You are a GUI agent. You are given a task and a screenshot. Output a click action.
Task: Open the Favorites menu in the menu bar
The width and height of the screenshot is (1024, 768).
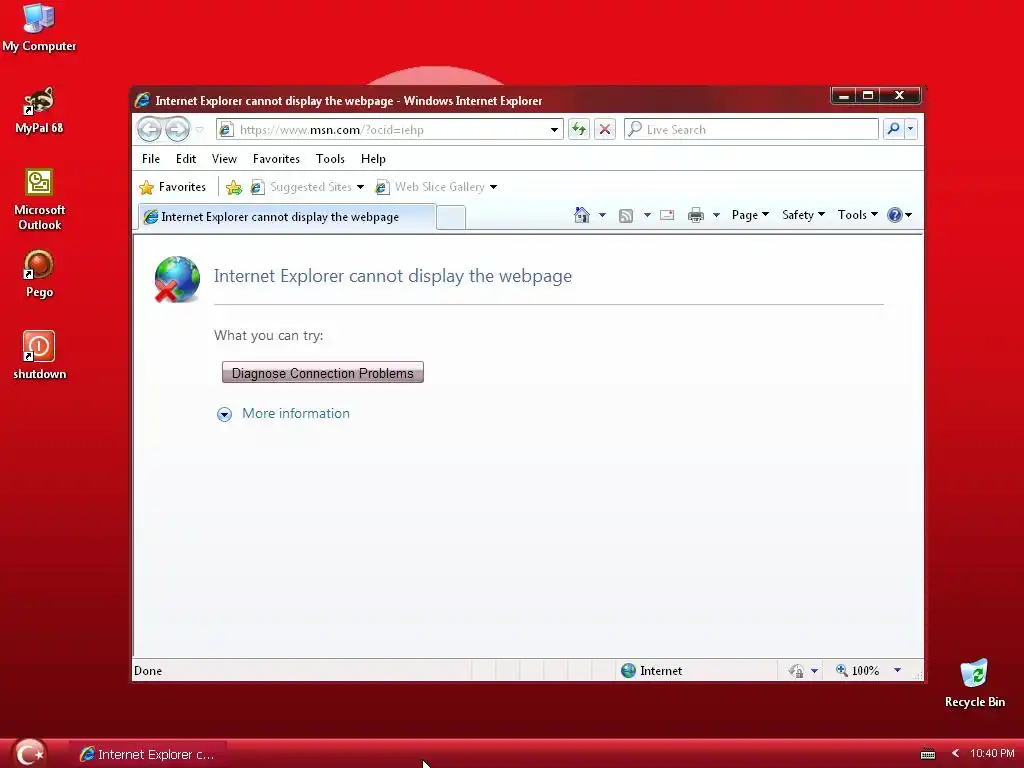(276, 159)
